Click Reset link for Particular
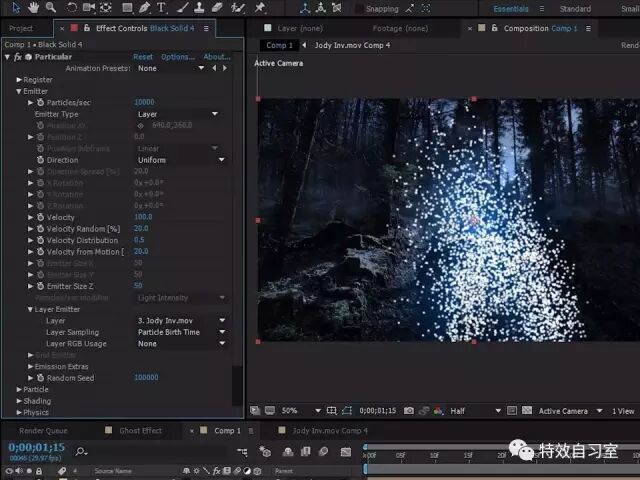 point(143,57)
